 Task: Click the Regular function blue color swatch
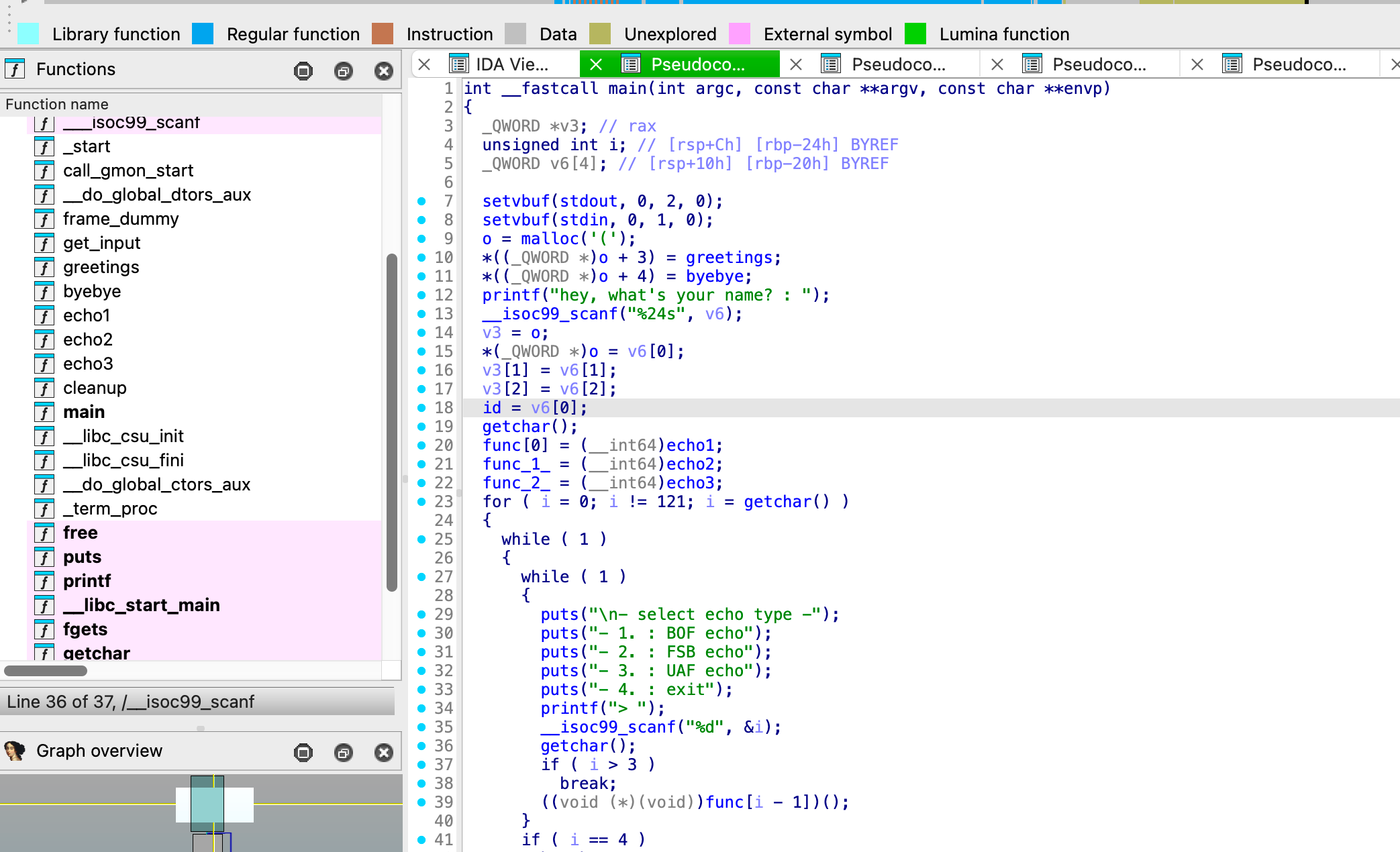(x=203, y=34)
